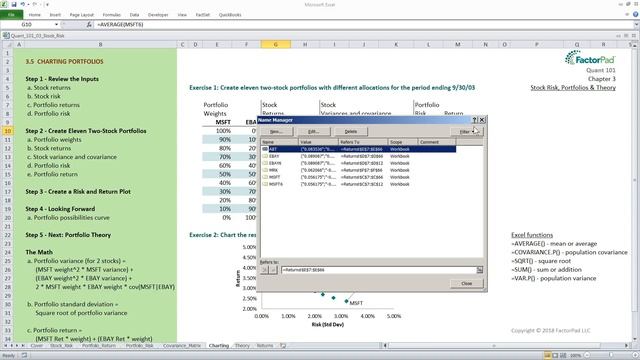Switch to the Home ribbon tab

35,15
